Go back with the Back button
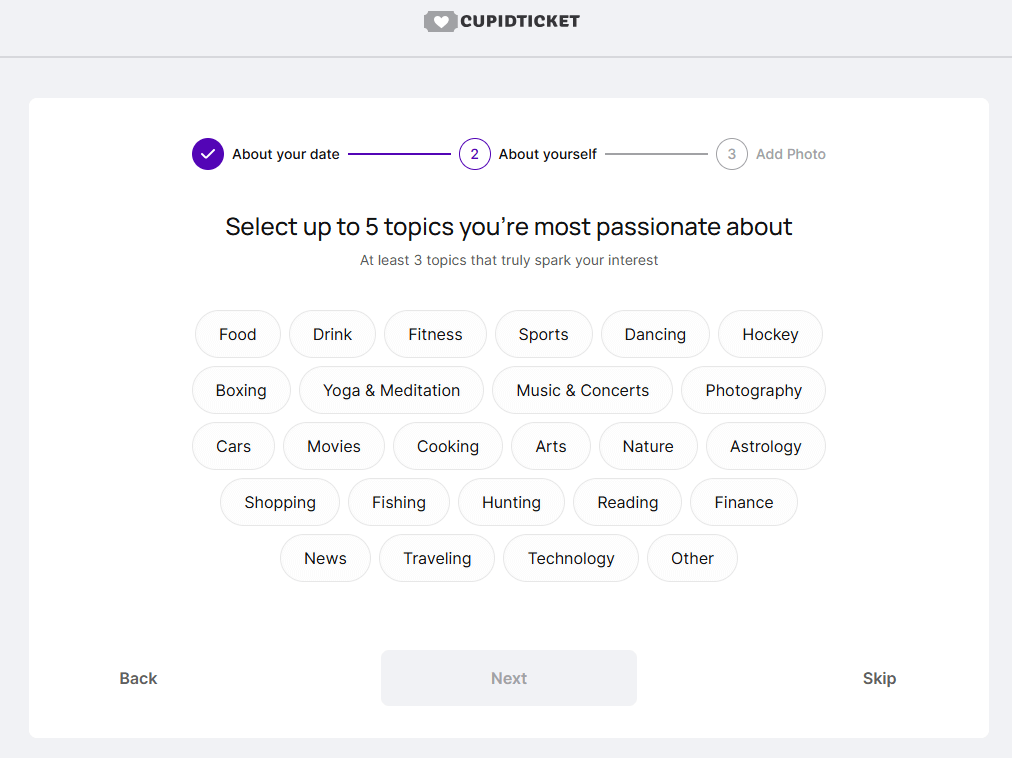This screenshot has width=1012, height=758. [138, 678]
